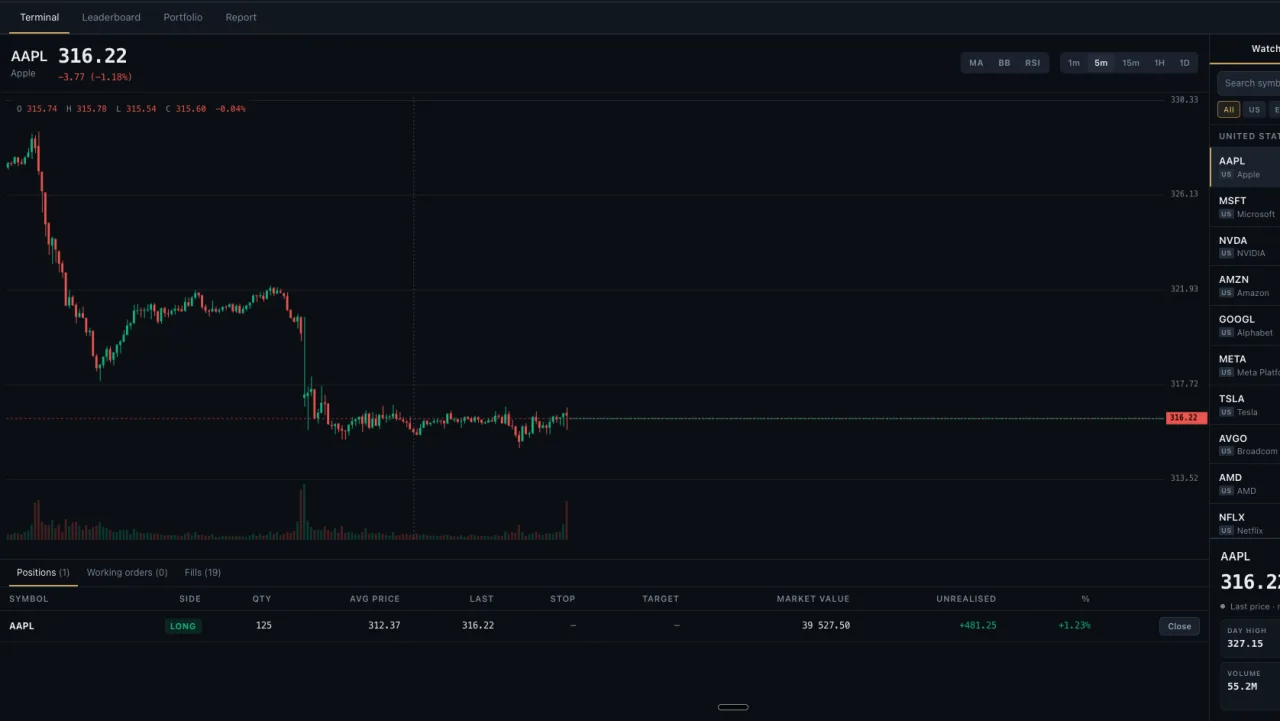Select AAPL in the watchlist

click(x=1245, y=167)
